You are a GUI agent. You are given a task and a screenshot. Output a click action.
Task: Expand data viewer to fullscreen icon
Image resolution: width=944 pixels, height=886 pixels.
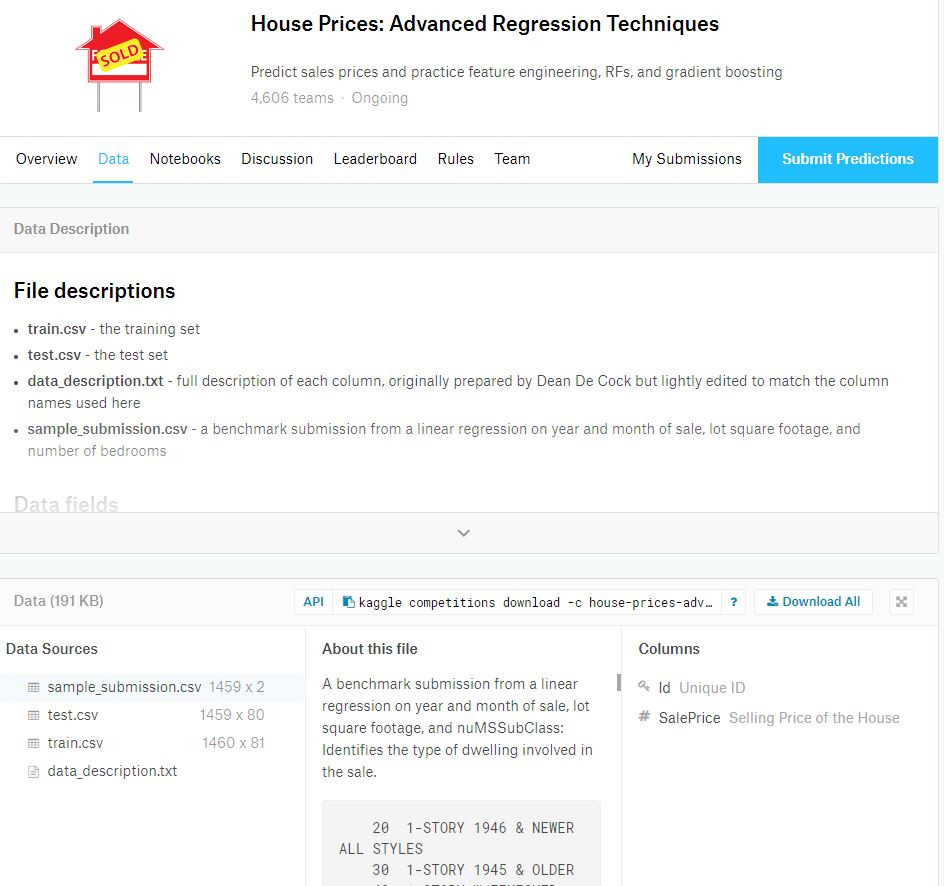click(x=901, y=602)
